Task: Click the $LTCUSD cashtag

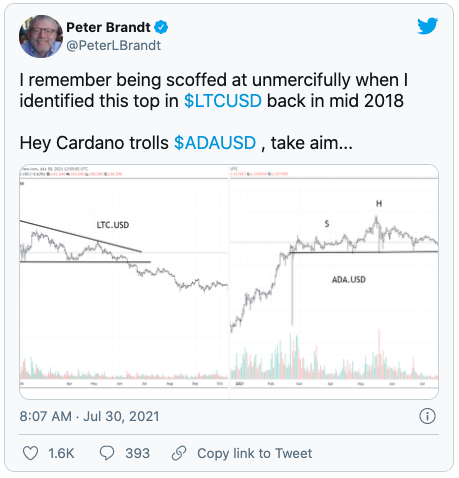Action: [223, 101]
